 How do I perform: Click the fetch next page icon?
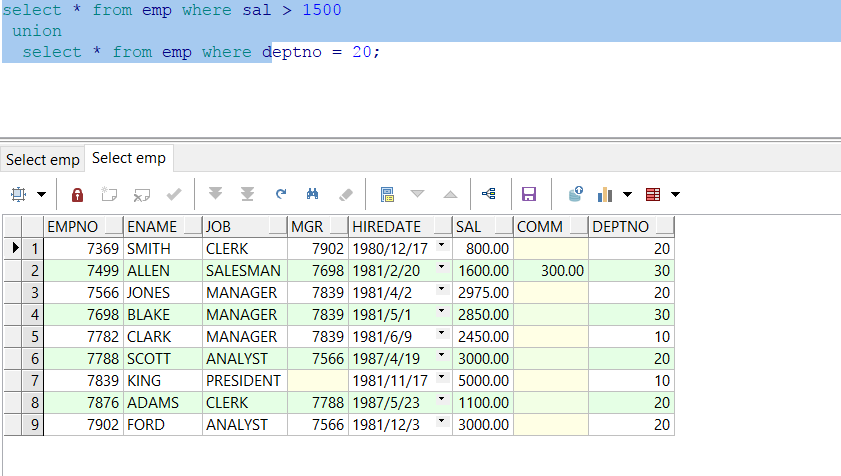tap(215, 194)
